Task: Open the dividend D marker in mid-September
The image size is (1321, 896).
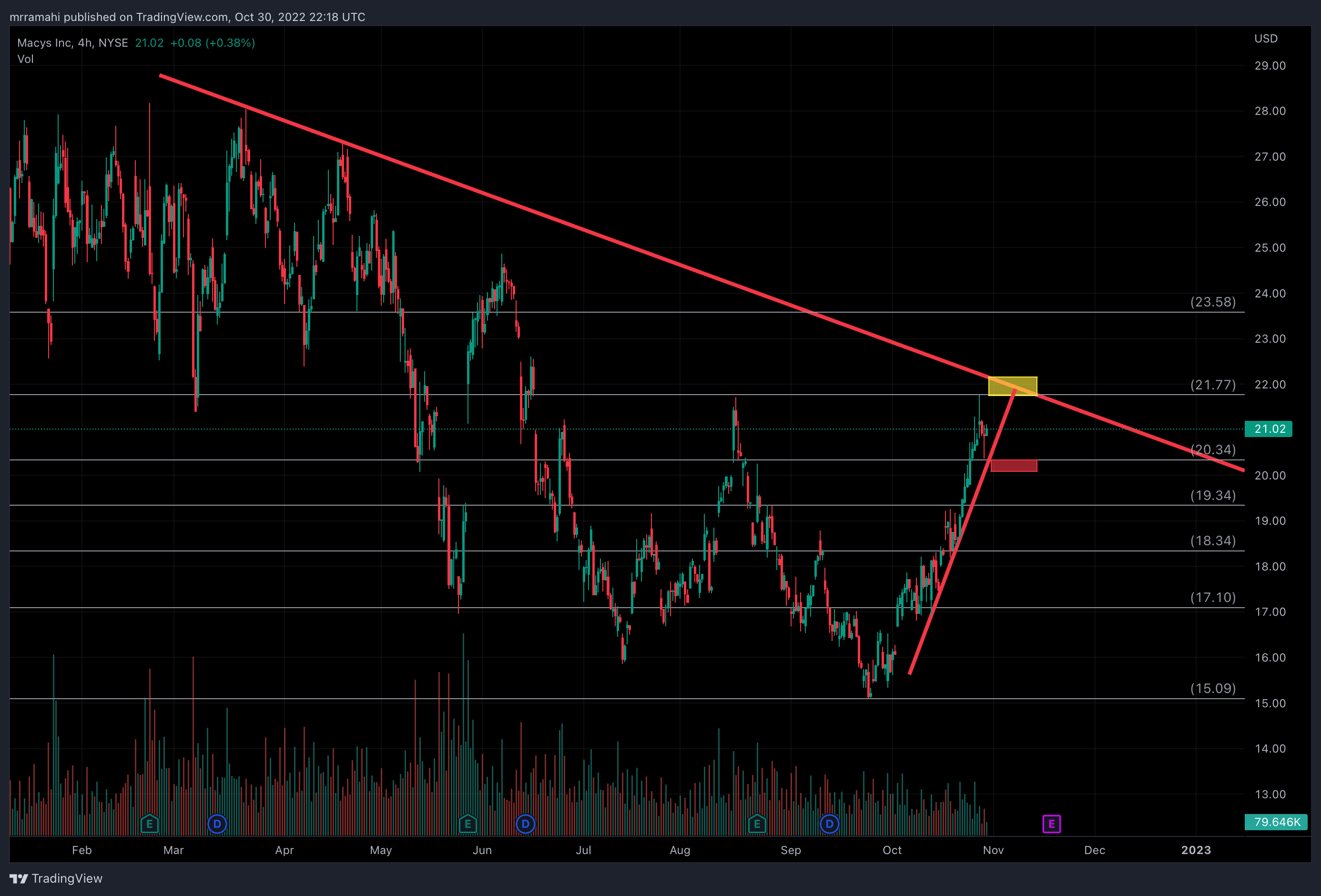Action: (x=829, y=824)
